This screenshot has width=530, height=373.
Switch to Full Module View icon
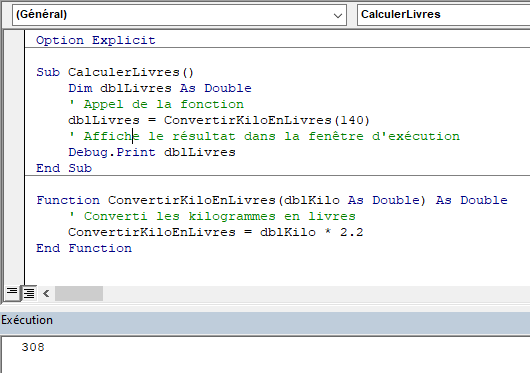pos(29,293)
